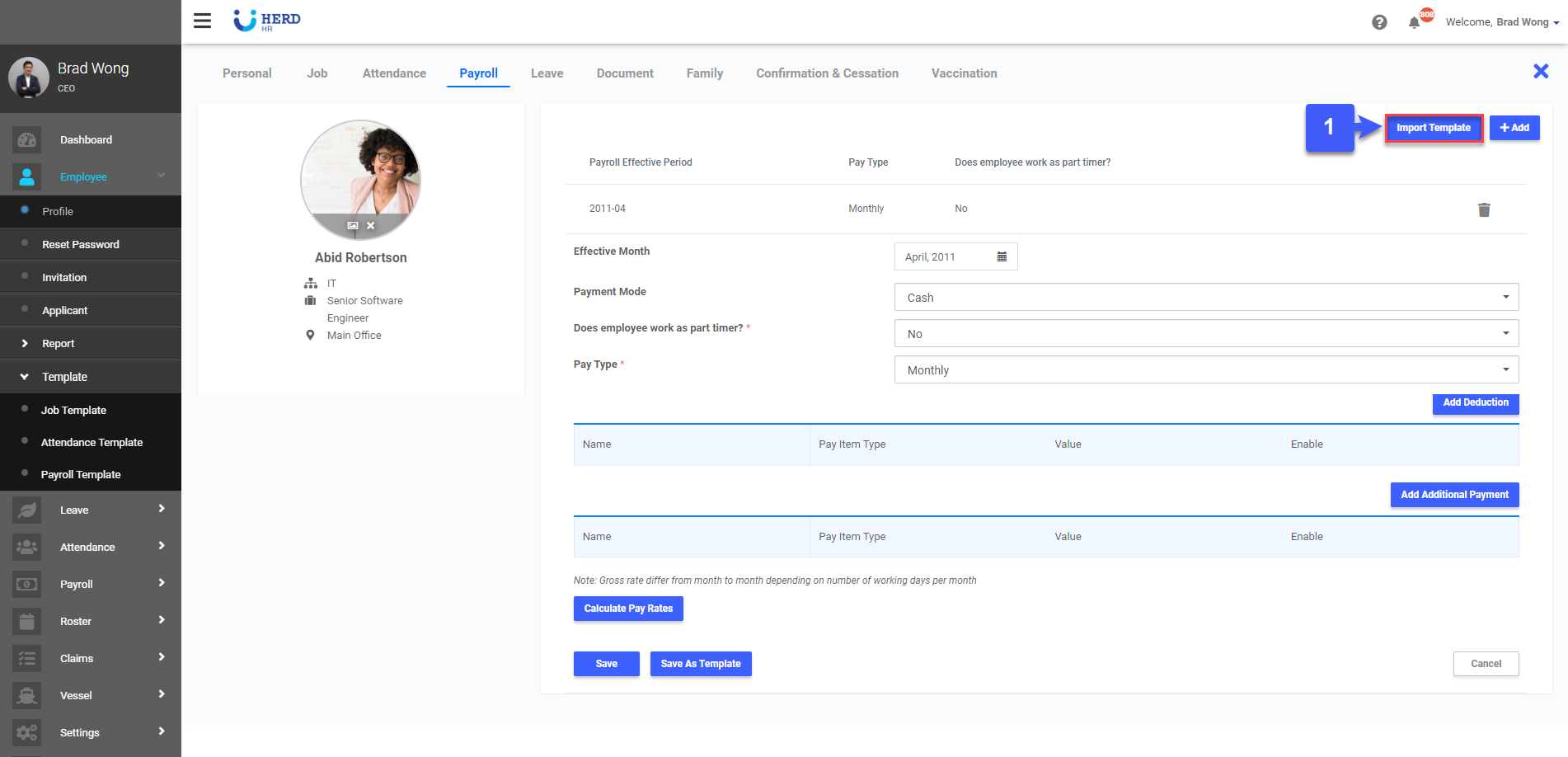Click the help question mark icon

click(1380, 22)
